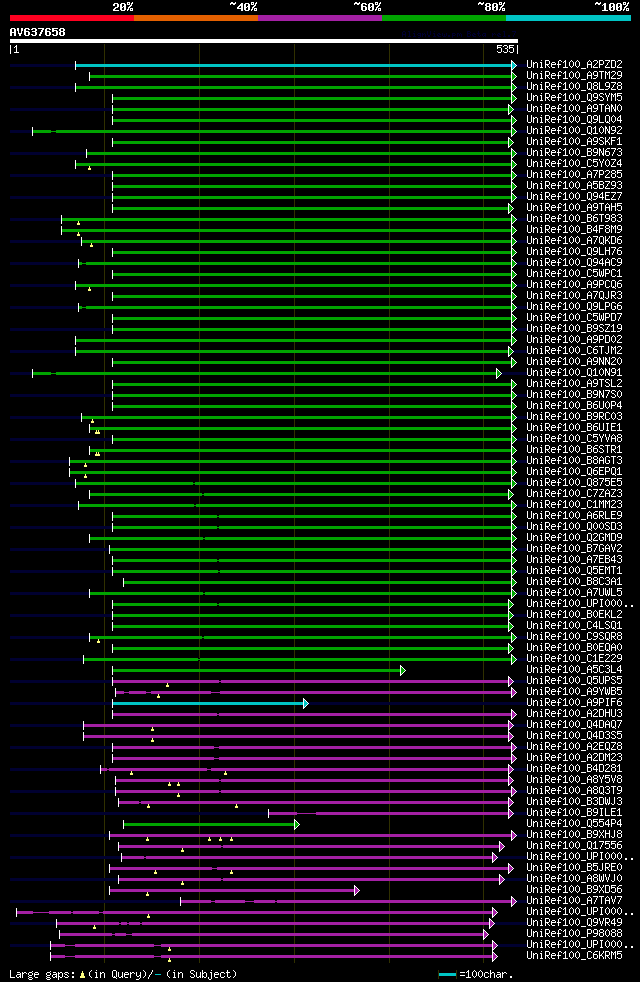Select the UniRef100_Q4DAQ7 label

[574, 725]
